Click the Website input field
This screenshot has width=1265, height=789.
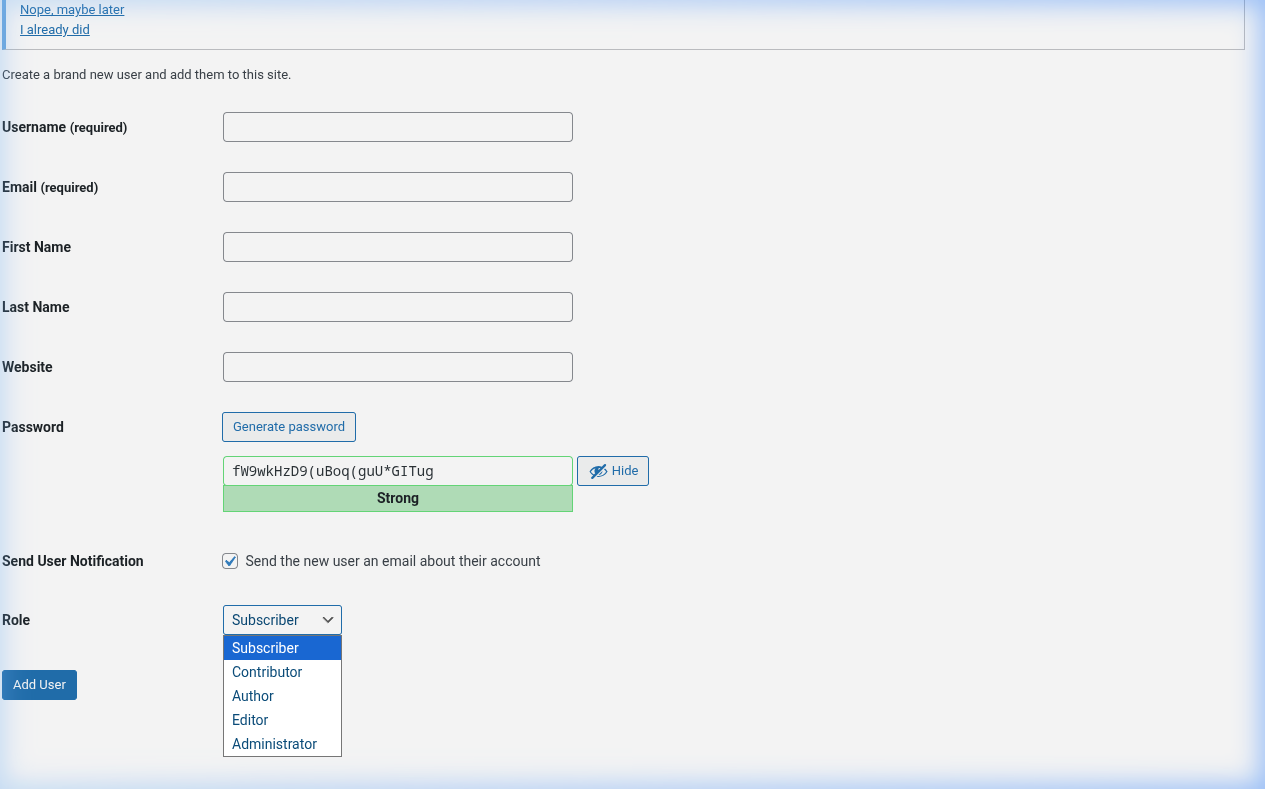tap(397, 366)
